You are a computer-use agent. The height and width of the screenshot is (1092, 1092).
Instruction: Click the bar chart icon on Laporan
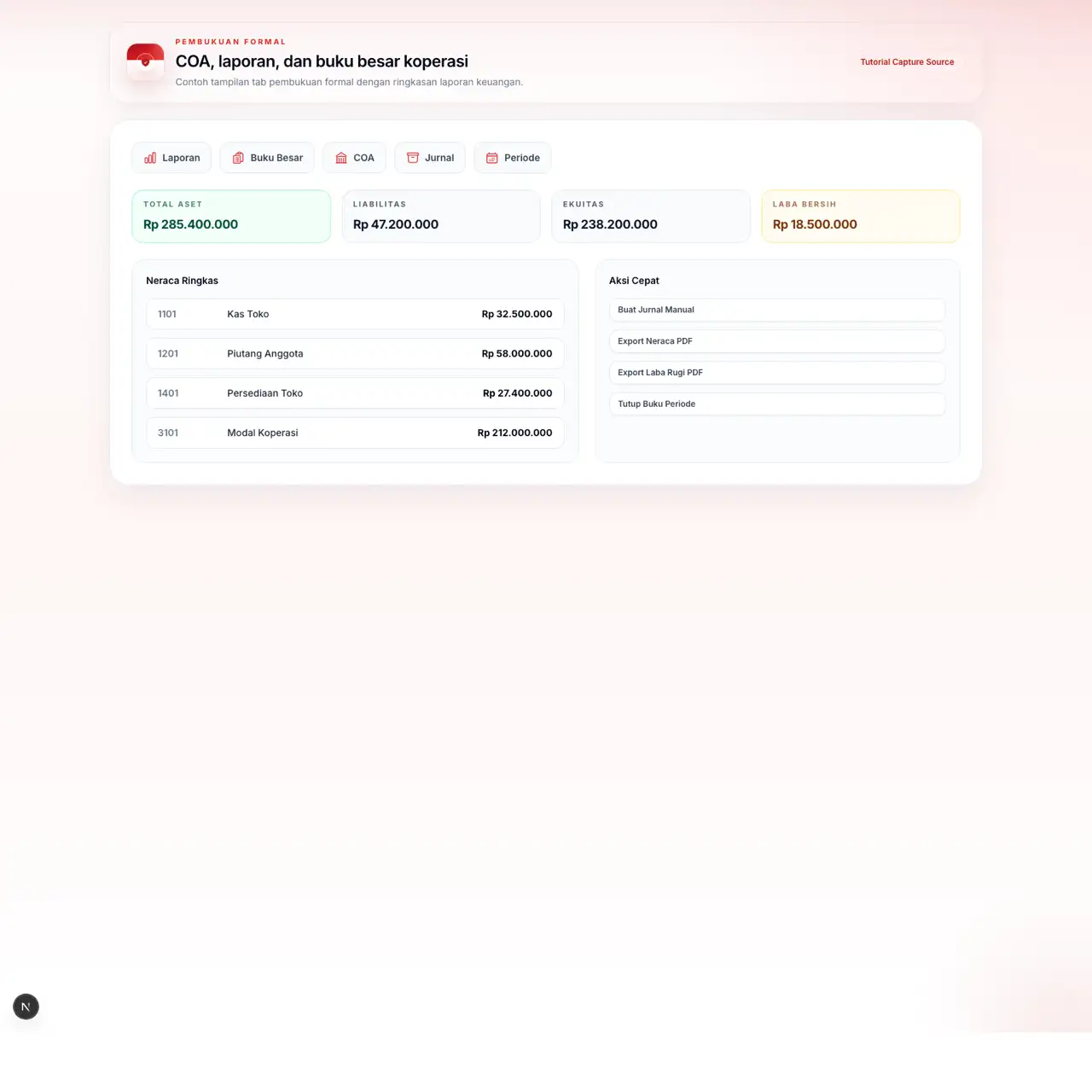point(150,158)
